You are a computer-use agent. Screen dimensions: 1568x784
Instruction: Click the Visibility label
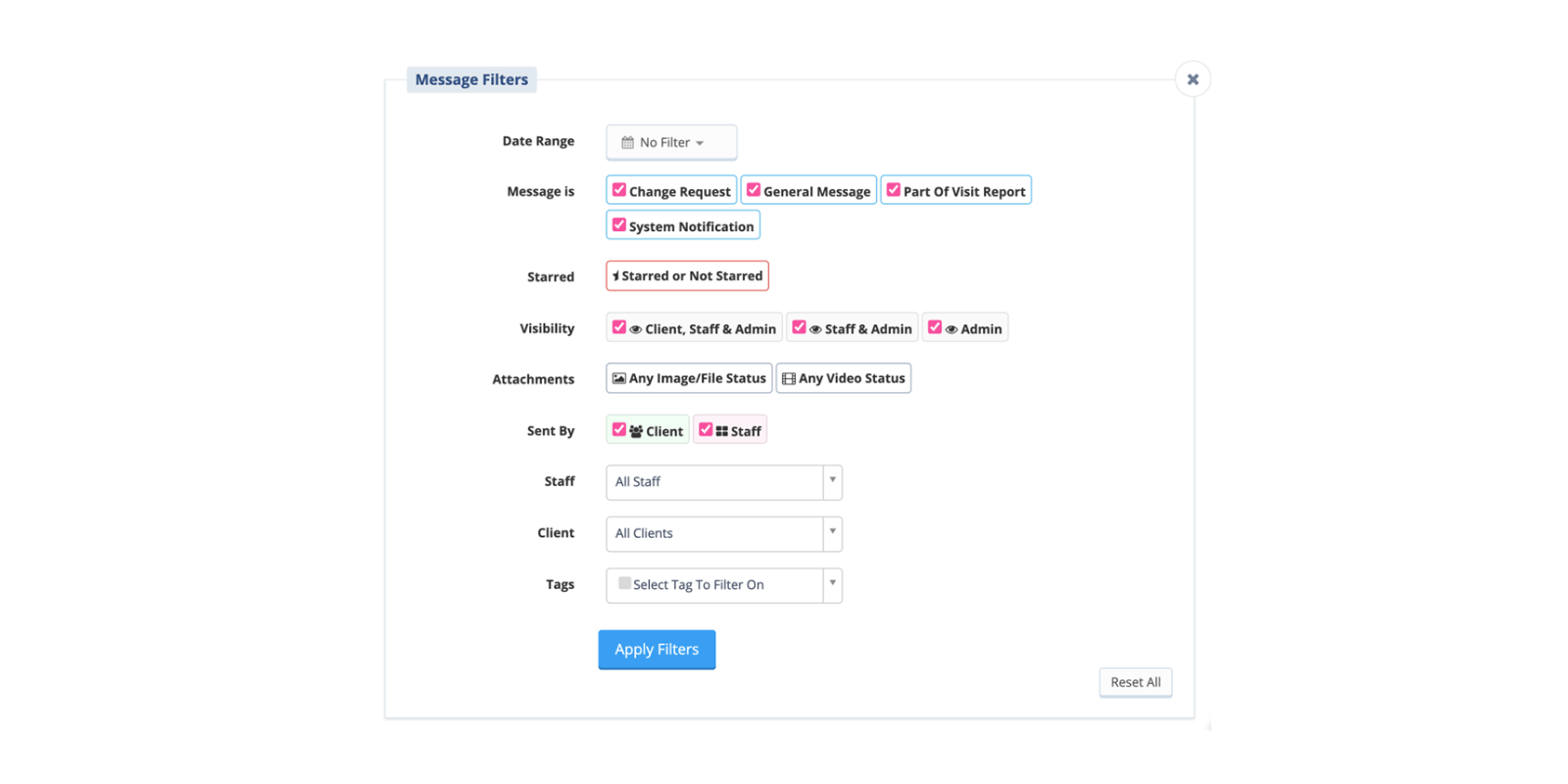coord(547,328)
